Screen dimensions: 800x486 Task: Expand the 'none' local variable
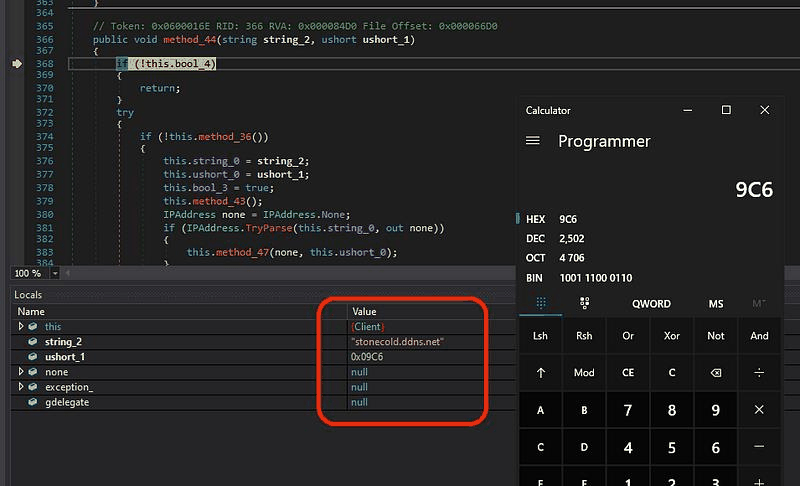[x=21, y=372]
